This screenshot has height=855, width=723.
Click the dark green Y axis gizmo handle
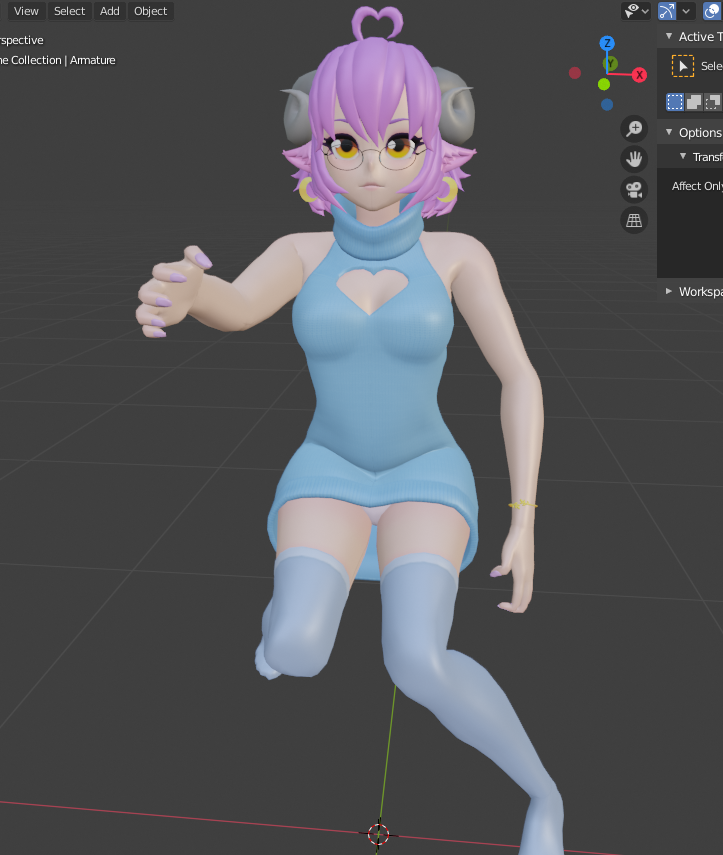[611, 64]
